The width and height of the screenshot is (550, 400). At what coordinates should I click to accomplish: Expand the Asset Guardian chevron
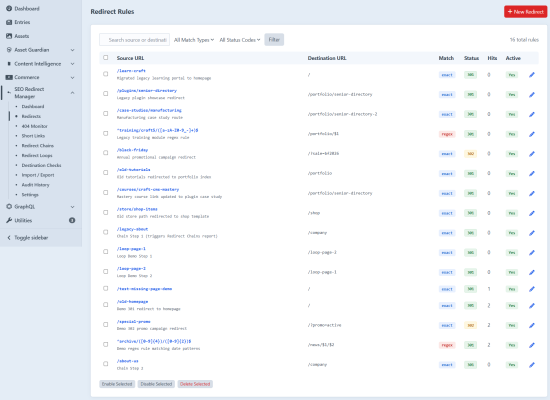73,50
